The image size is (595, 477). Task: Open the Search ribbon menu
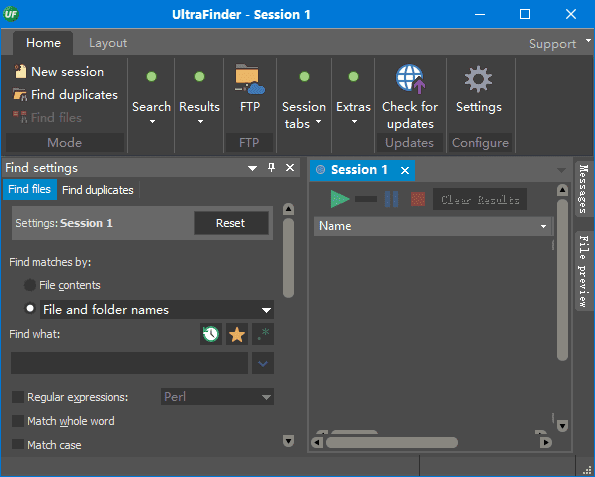pos(151,98)
